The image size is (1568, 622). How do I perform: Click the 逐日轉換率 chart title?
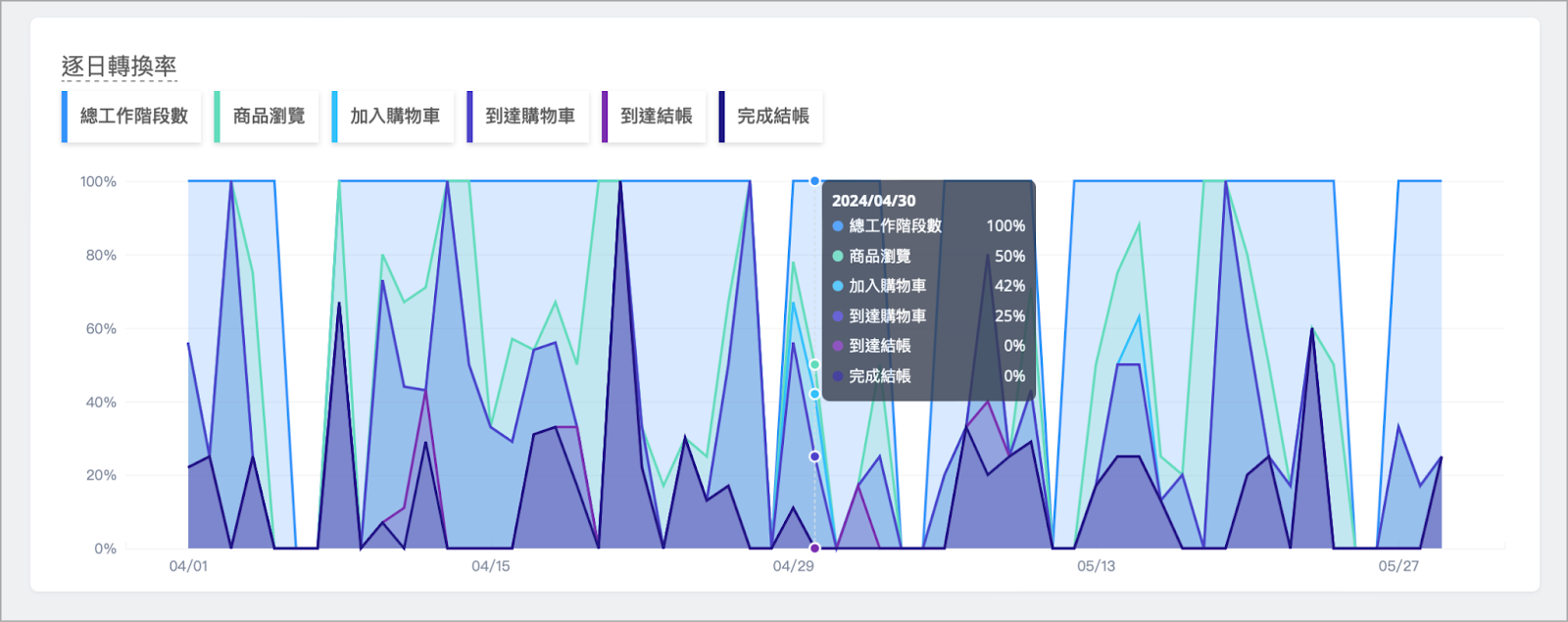tap(119, 67)
